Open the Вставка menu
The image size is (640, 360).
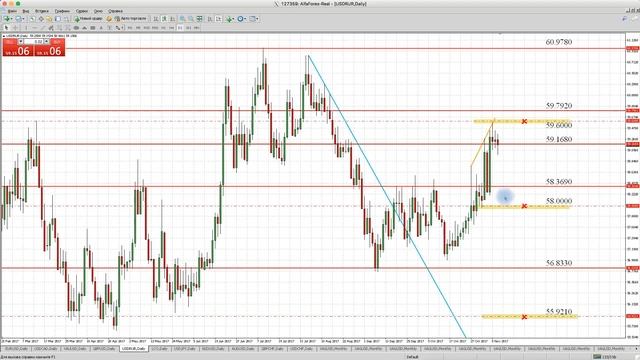[42, 11]
